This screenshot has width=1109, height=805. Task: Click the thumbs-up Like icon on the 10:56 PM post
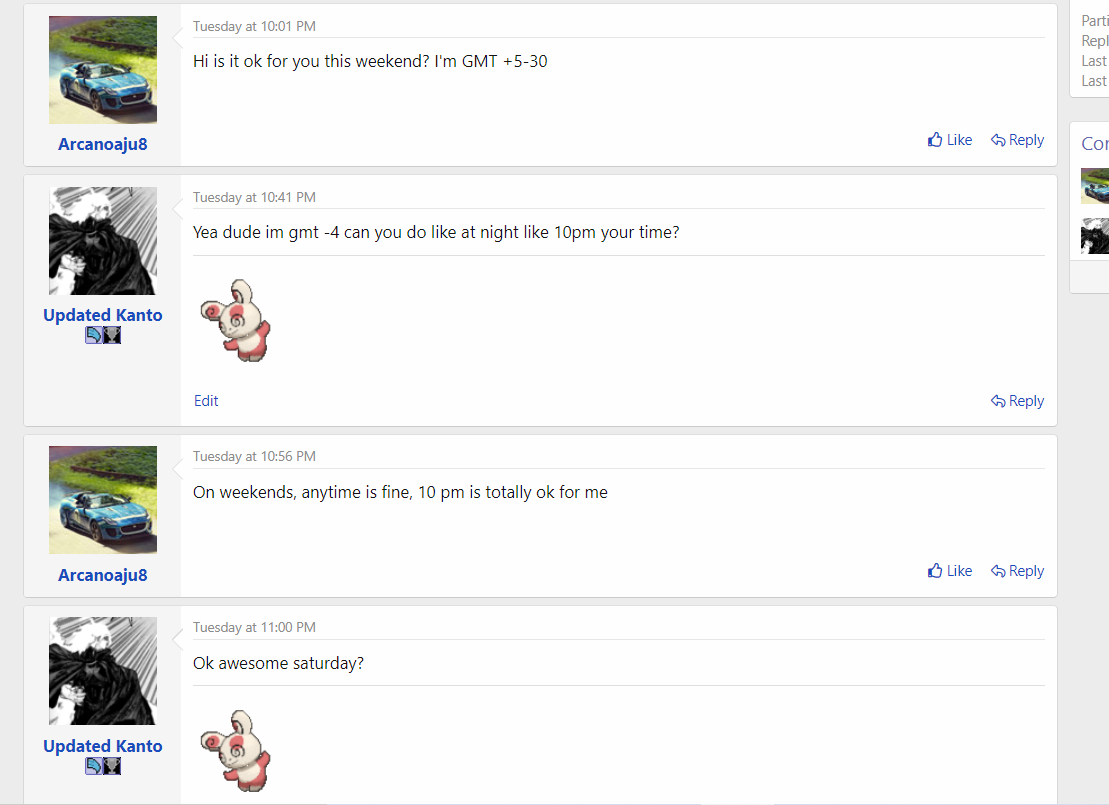935,571
